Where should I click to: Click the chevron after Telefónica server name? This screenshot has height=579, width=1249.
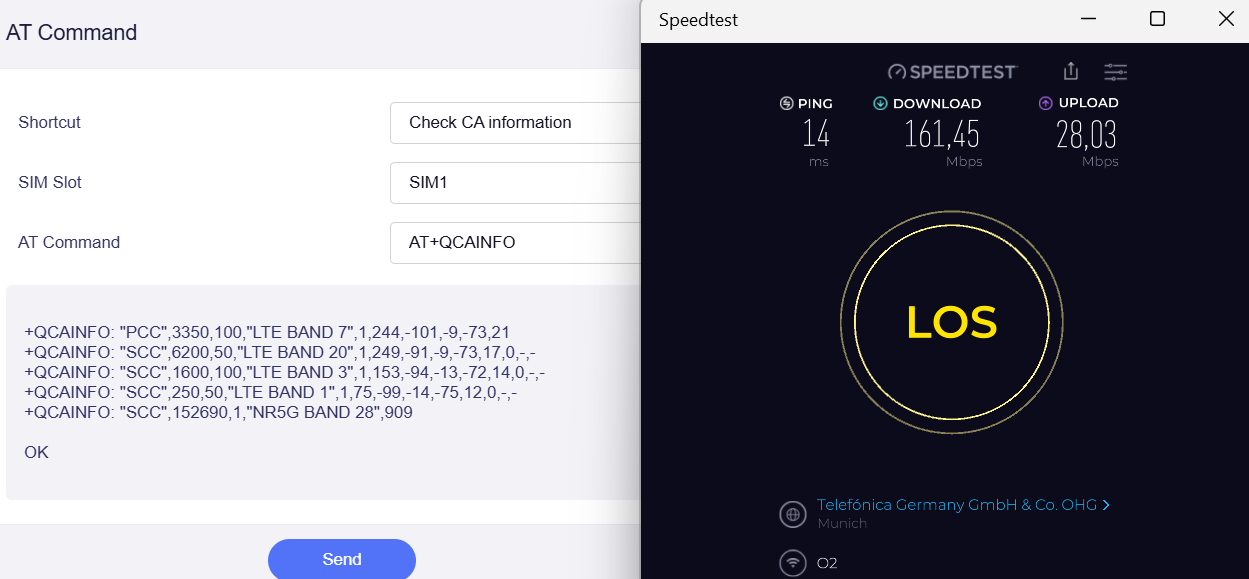[x=1106, y=505]
